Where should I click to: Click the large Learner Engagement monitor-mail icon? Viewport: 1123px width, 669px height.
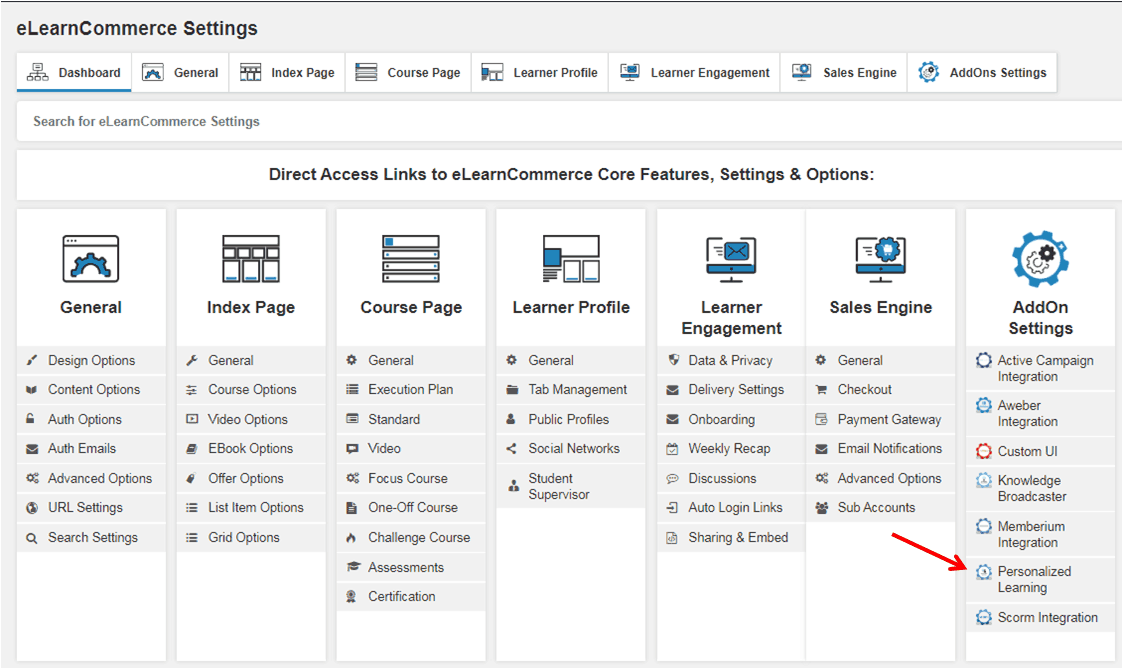click(x=731, y=259)
